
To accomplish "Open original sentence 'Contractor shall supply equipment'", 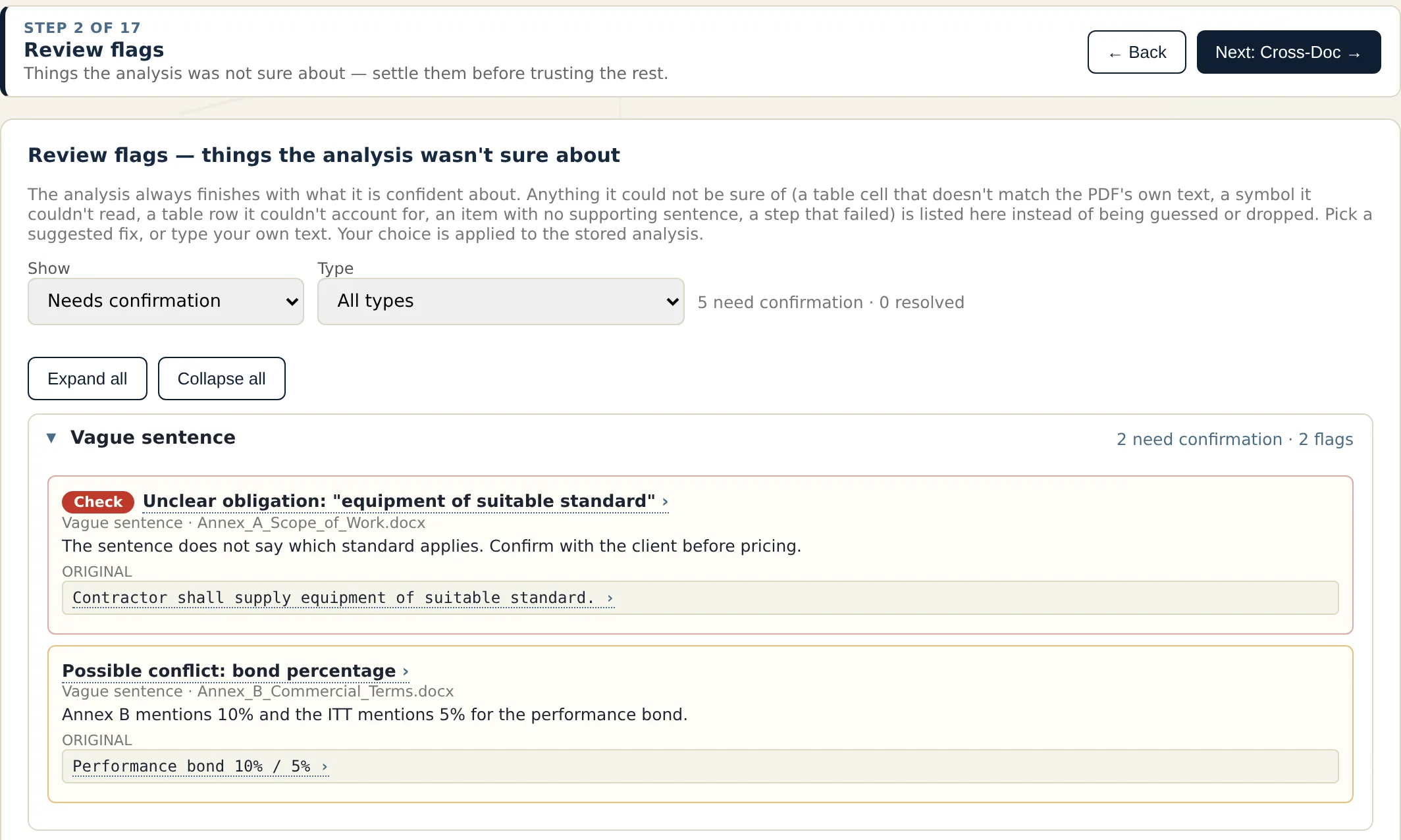I will (343, 598).
